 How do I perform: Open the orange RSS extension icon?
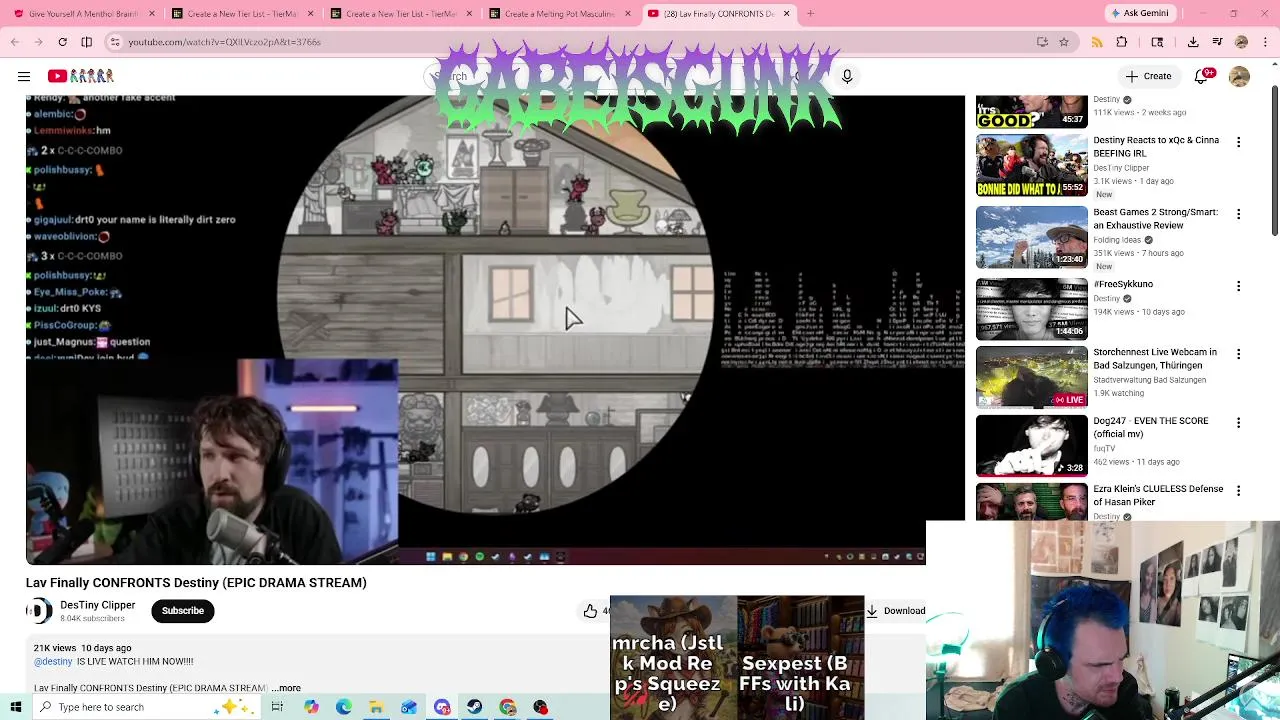pos(1097,42)
